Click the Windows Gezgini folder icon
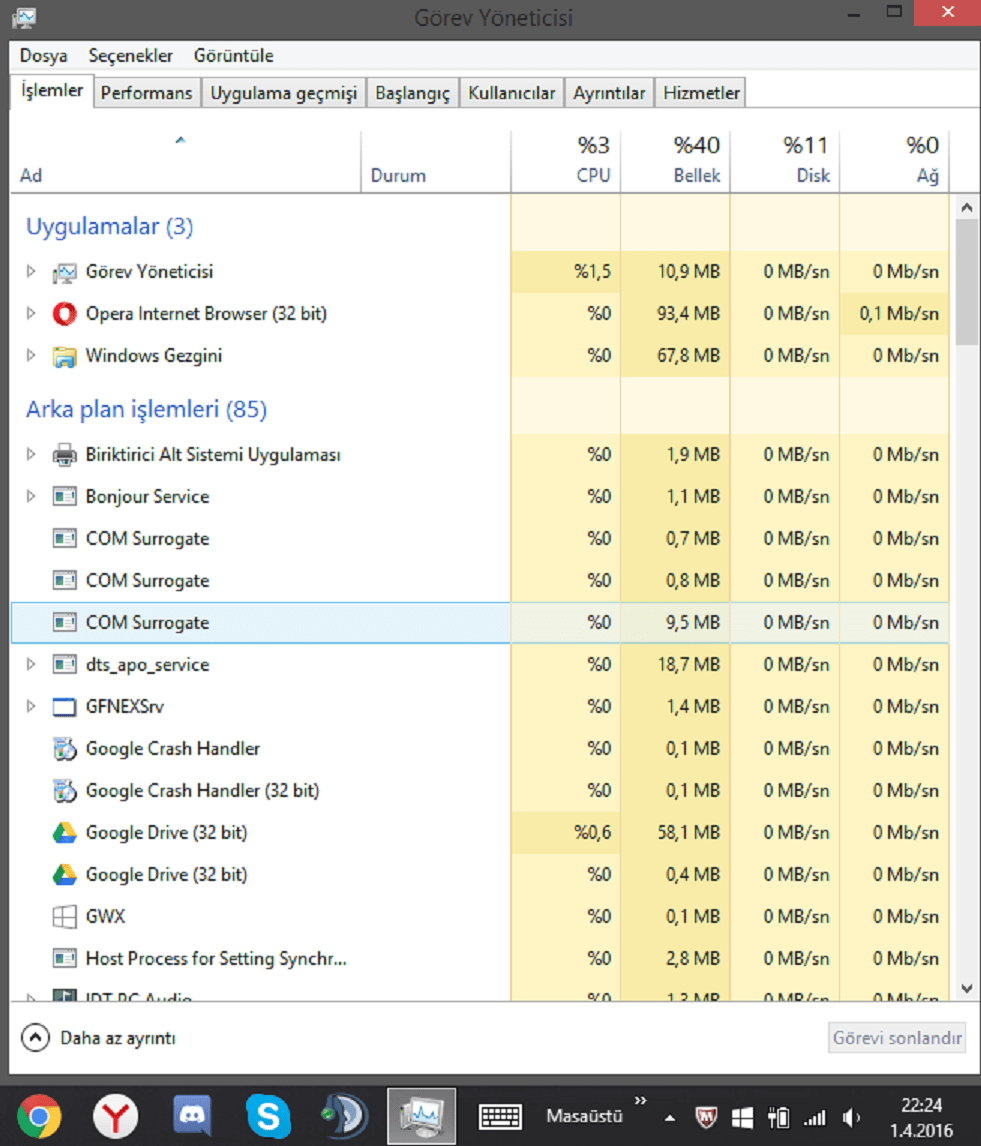The image size is (981, 1146). (64, 356)
